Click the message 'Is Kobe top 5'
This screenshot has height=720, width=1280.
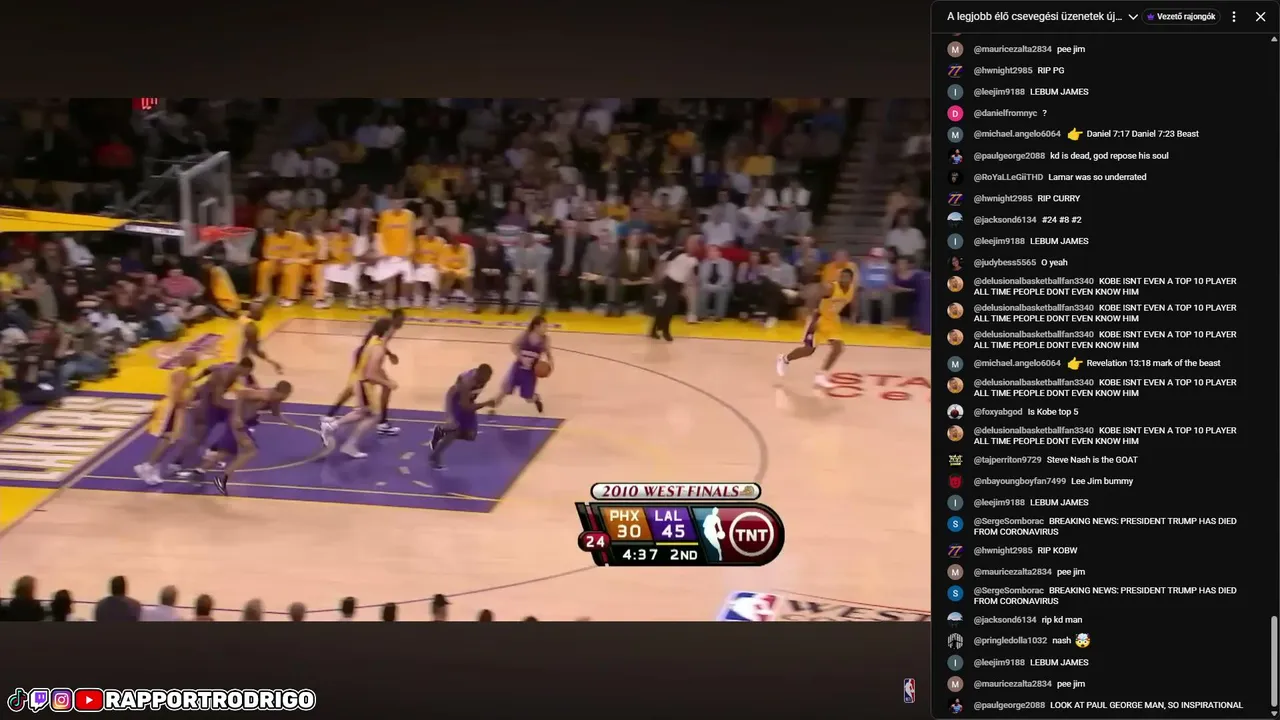(1053, 412)
